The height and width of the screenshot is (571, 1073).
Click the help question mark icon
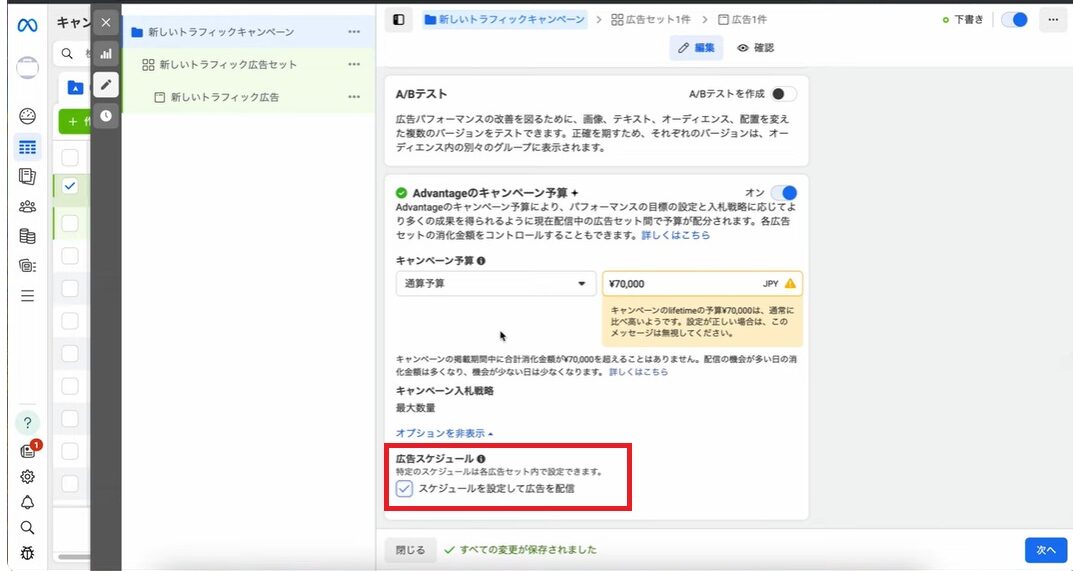click(28, 422)
